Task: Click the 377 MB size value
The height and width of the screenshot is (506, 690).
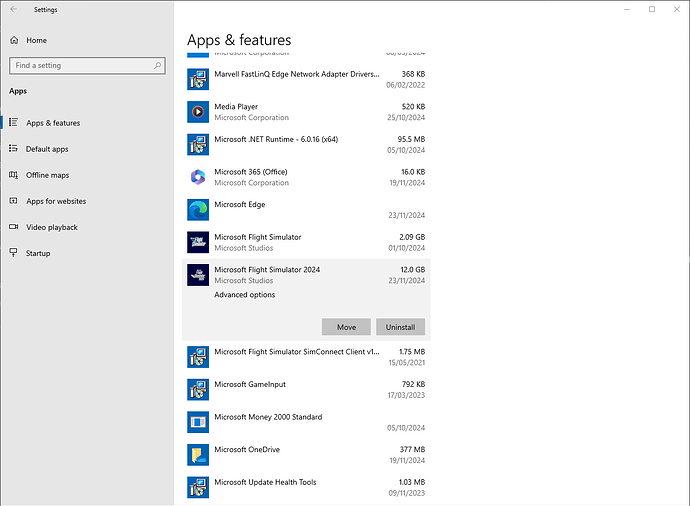Action: point(412,450)
